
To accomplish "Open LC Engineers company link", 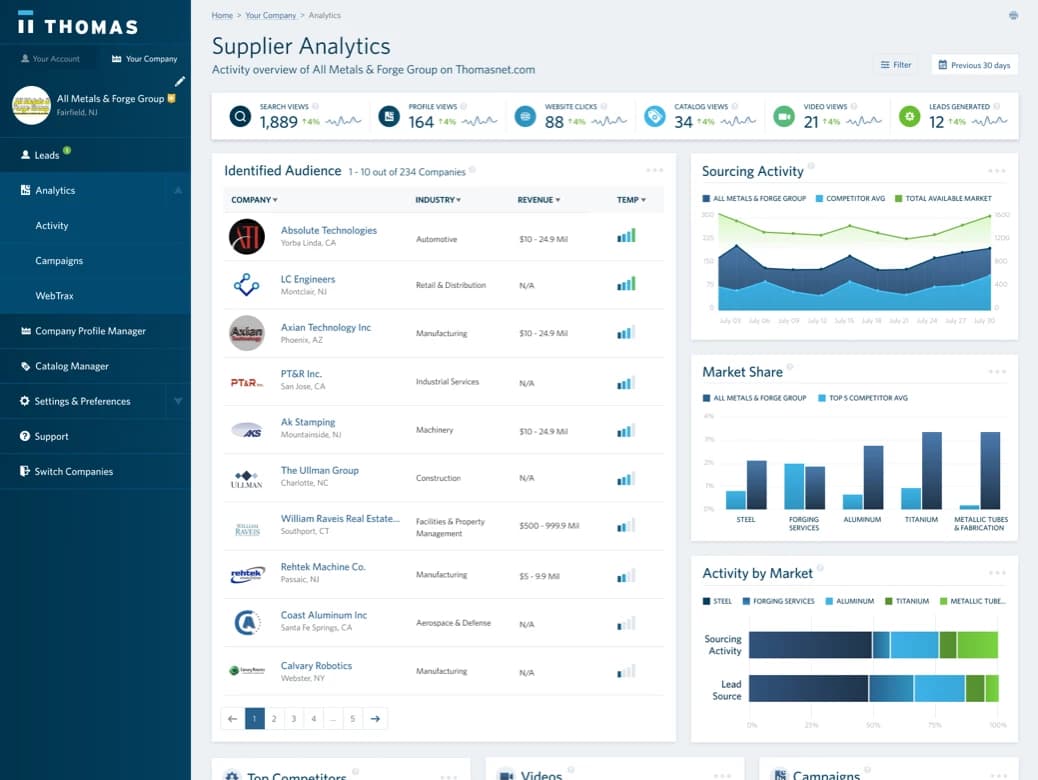I will pos(308,279).
